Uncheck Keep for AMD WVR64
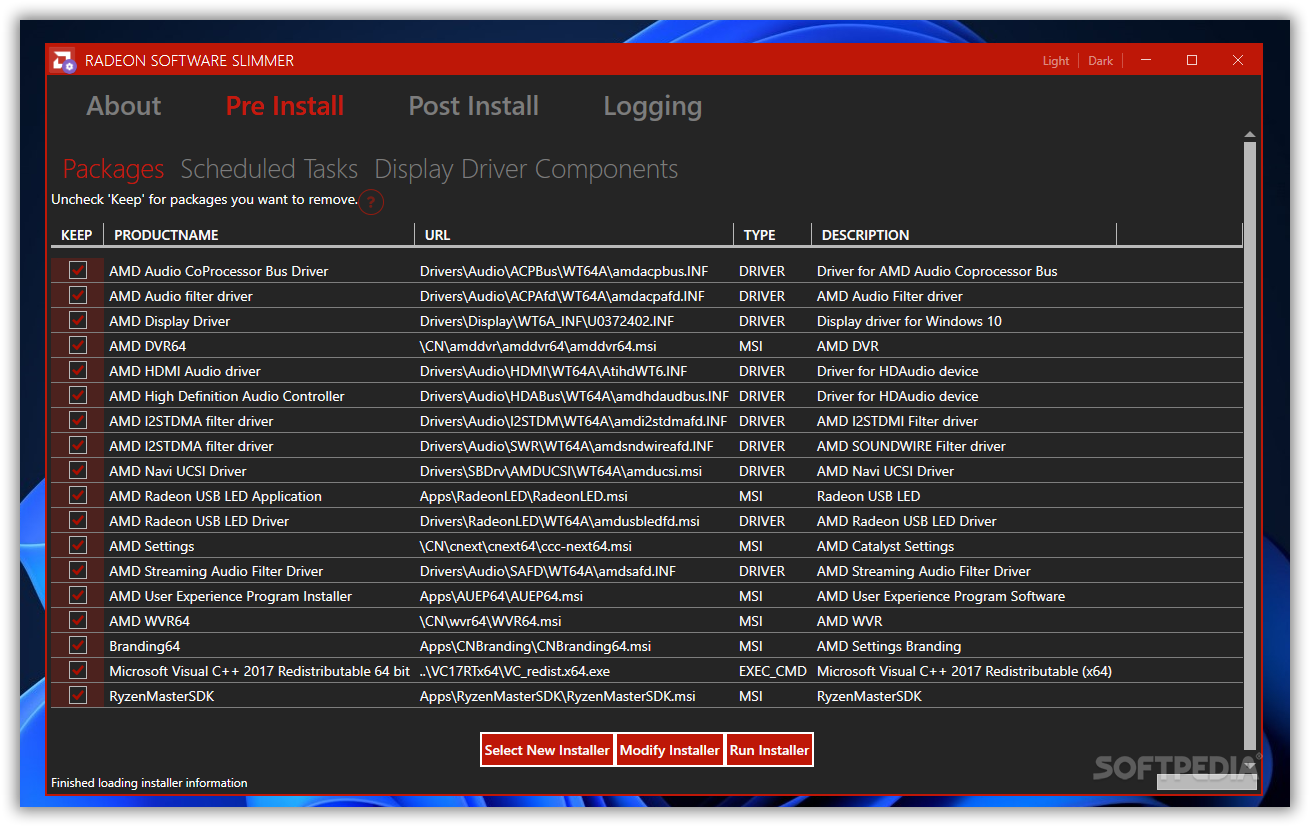1310x827 pixels. (77, 621)
